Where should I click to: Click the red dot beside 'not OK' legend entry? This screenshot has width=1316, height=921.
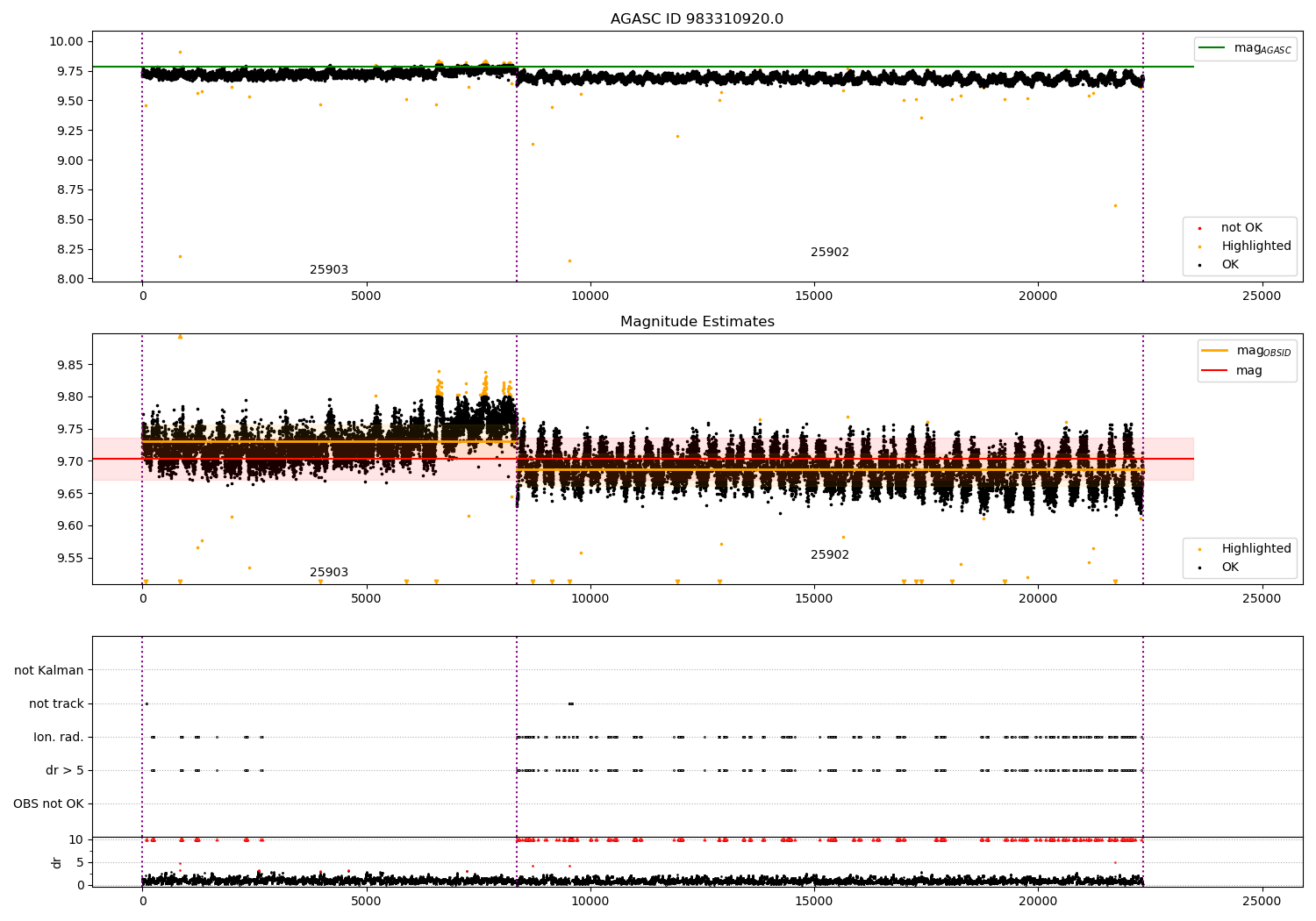point(1199,229)
